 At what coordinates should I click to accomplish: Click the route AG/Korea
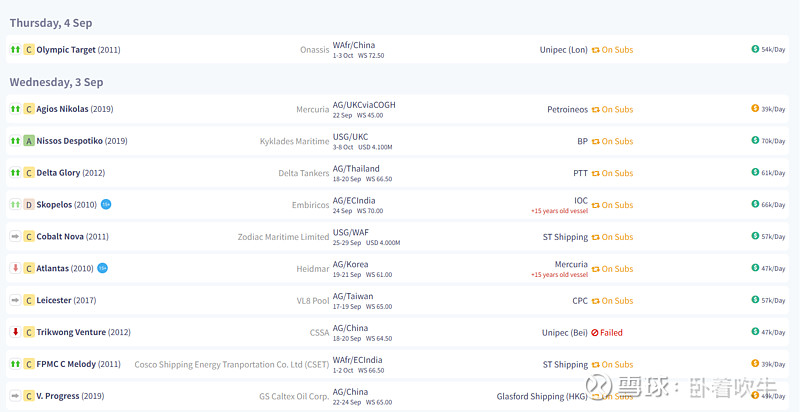(350, 264)
